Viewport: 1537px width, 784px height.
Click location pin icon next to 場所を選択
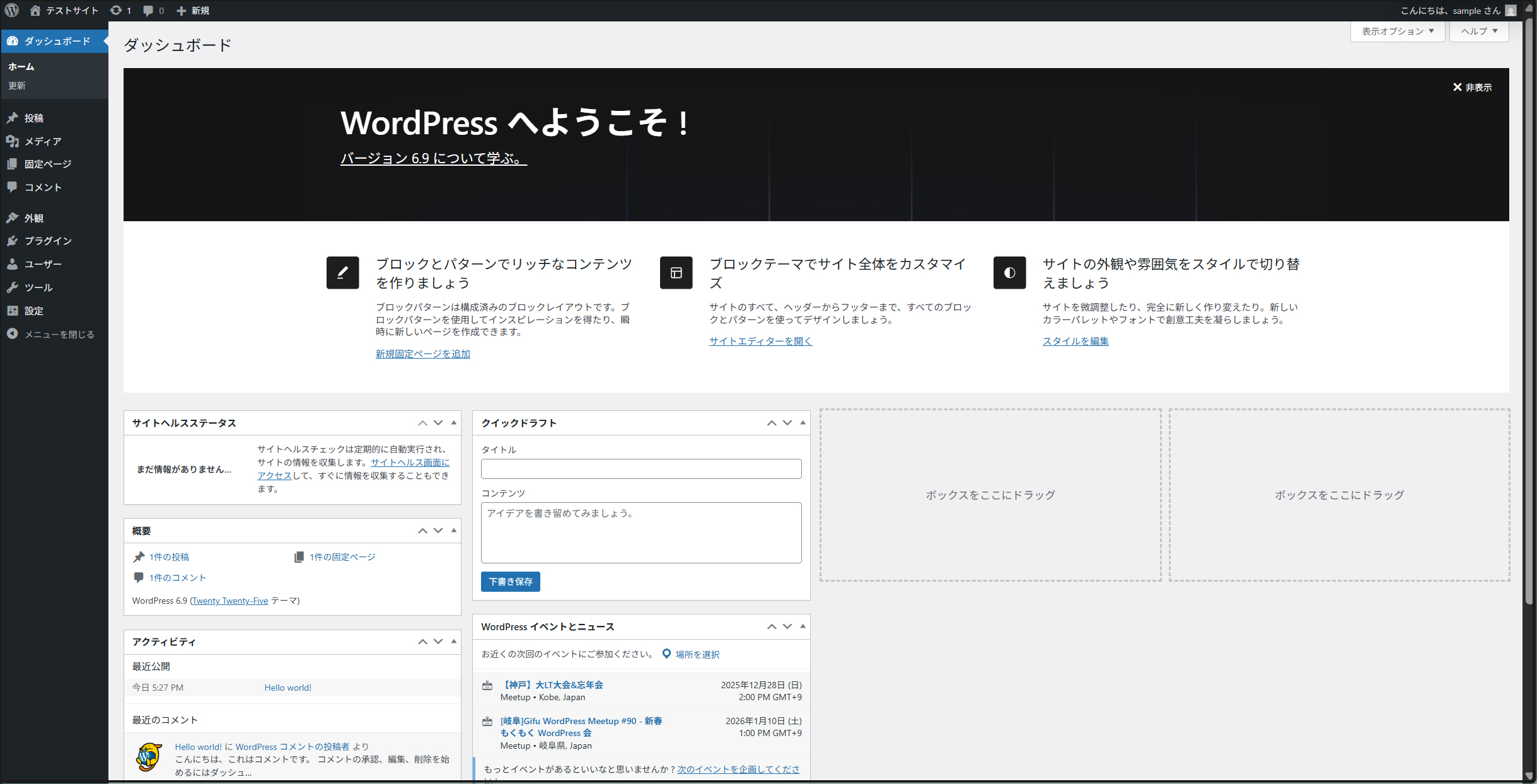click(666, 654)
